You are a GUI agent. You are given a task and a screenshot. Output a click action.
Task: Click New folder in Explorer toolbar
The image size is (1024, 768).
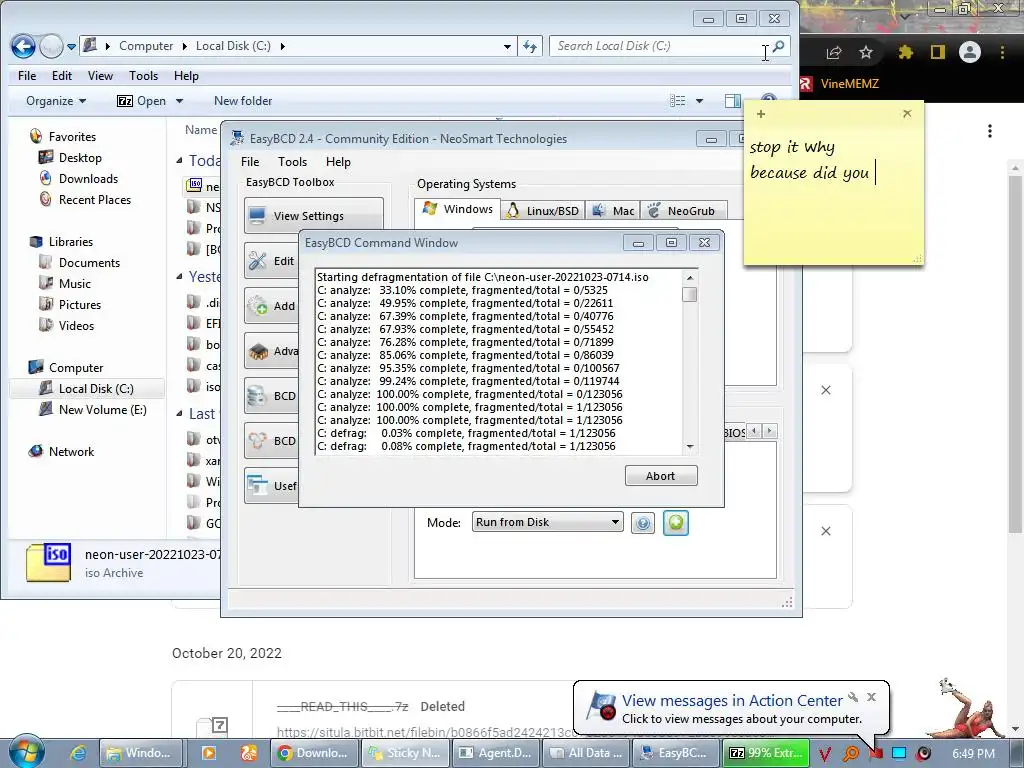243,101
